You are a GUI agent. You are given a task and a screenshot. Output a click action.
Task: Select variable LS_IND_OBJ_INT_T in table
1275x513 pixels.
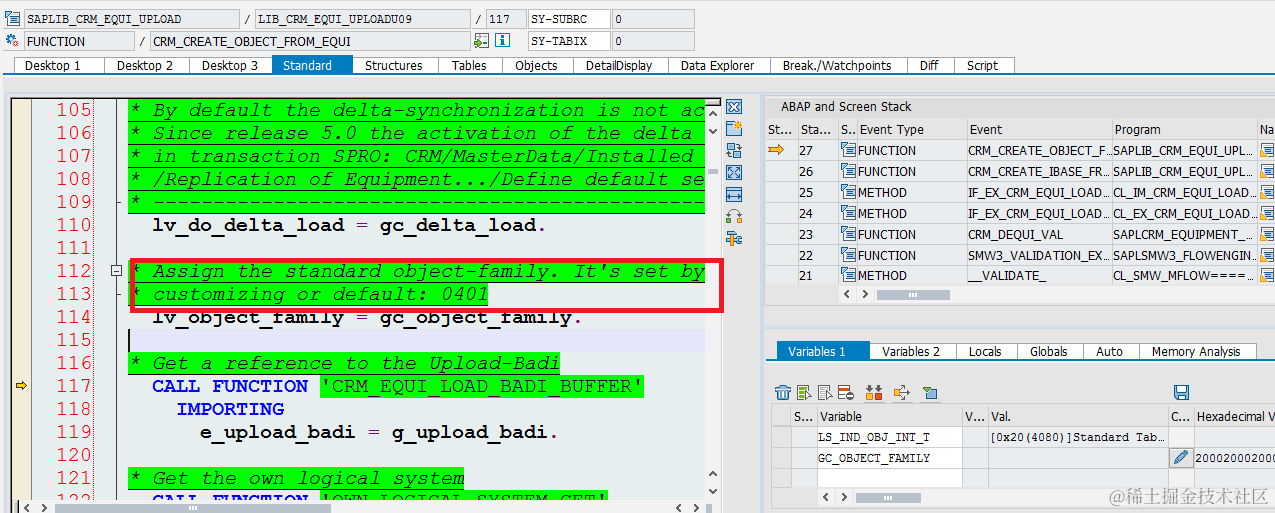[889, 437]
